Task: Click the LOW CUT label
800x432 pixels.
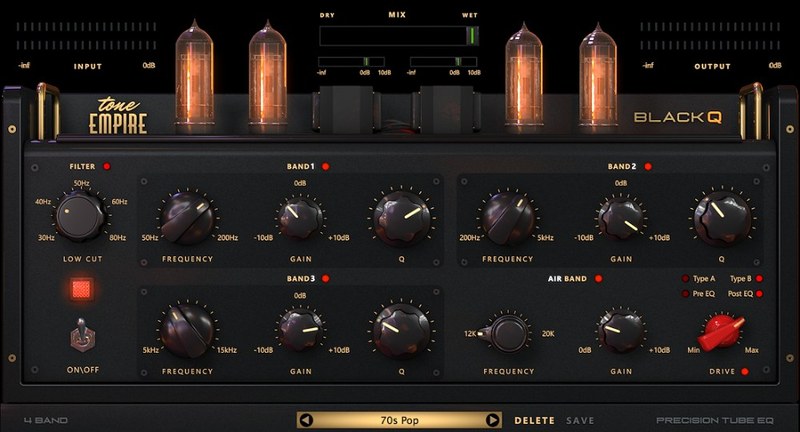Action: pyautogui.click(x=83, y=259)
